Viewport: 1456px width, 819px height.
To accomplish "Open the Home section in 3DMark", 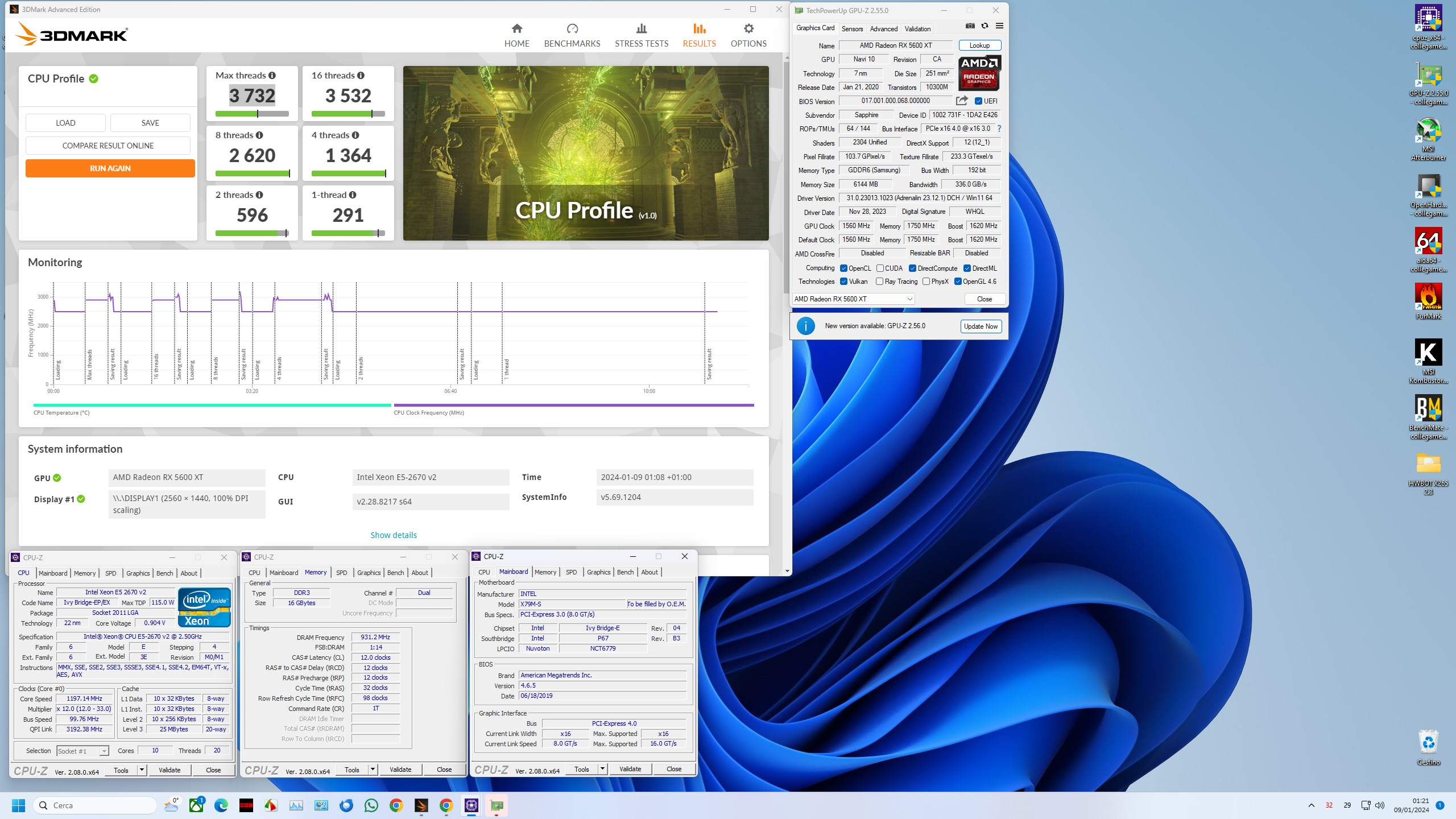I will coord(516,35).
